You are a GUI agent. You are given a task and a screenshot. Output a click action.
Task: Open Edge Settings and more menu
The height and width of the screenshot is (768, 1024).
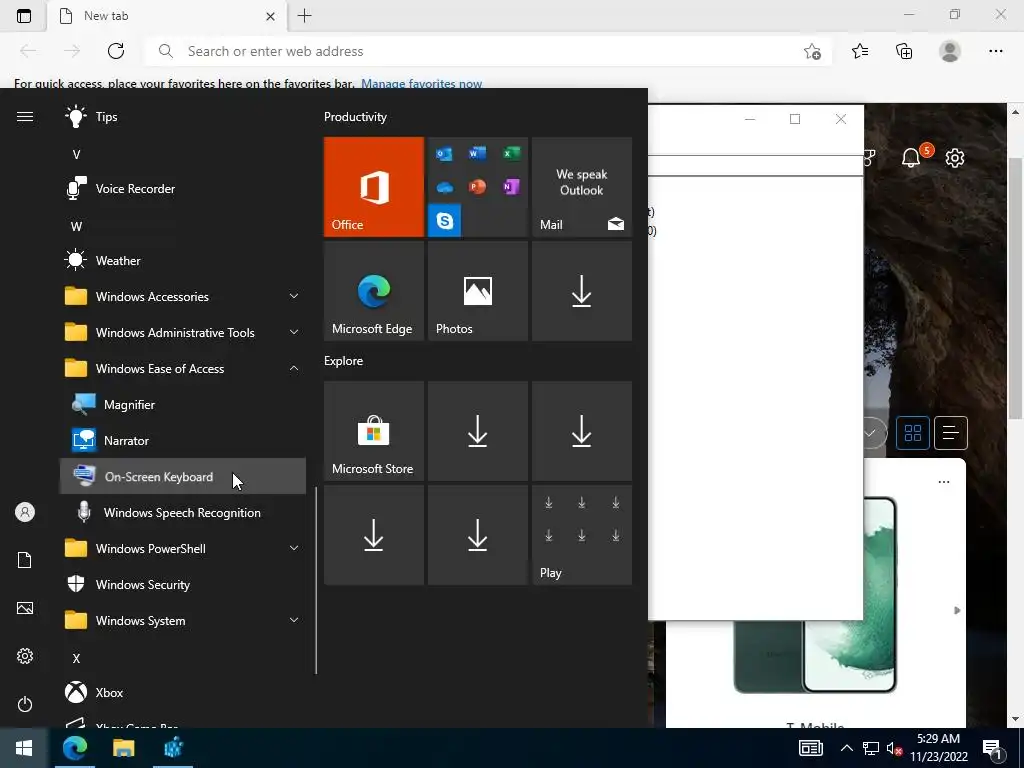point(995,51)
